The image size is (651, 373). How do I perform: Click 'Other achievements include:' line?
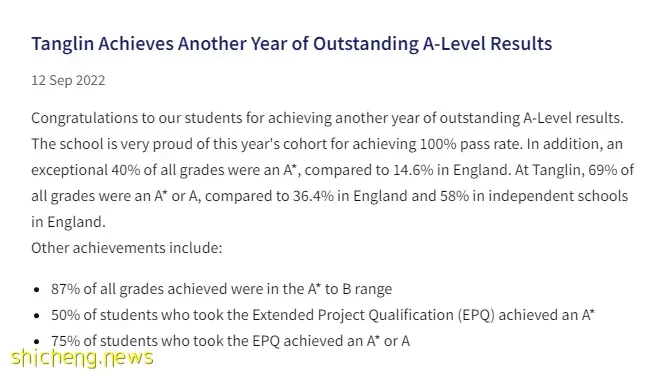click(x=127, y=248)
